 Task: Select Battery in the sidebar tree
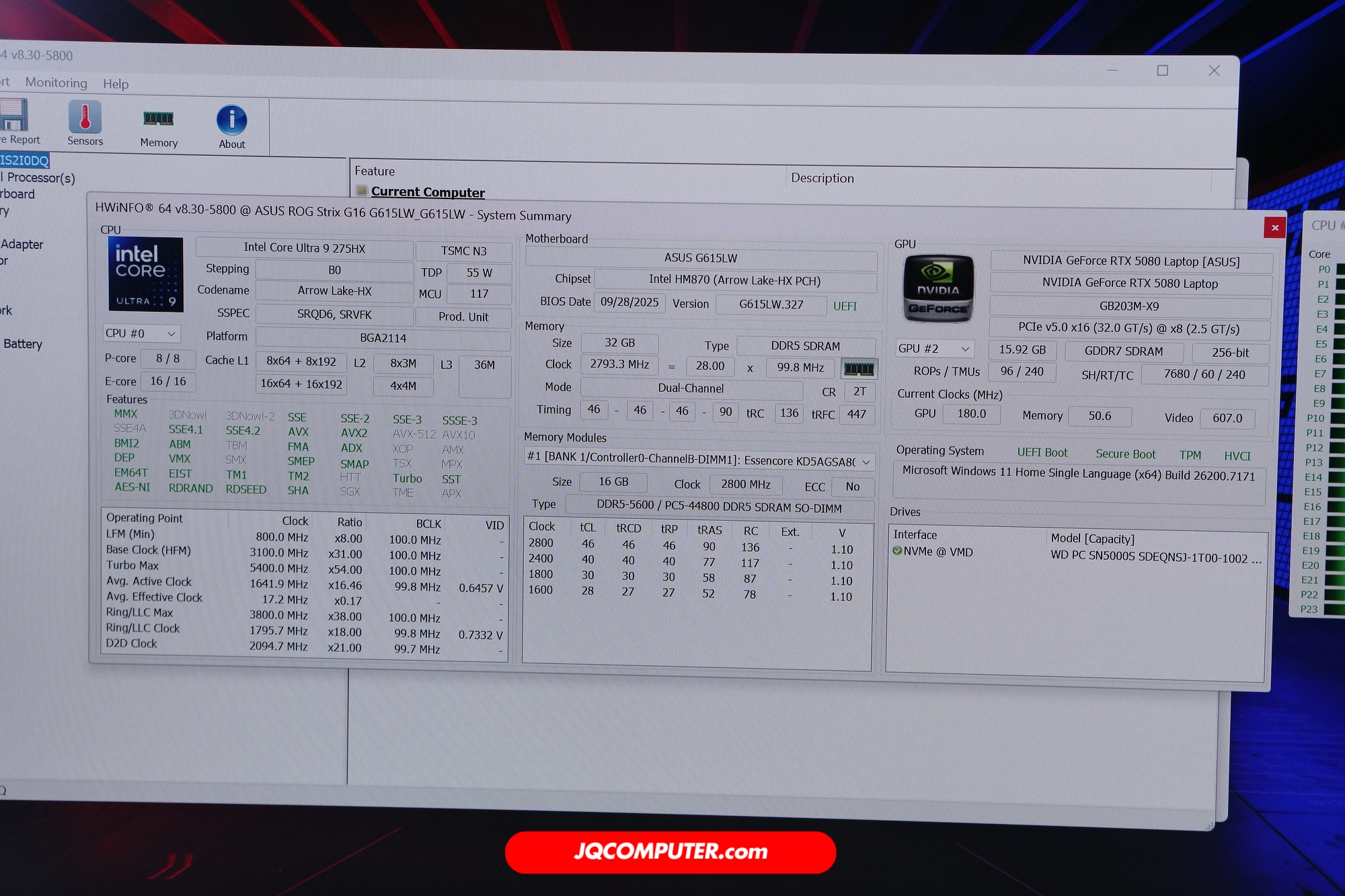[24, 343]
